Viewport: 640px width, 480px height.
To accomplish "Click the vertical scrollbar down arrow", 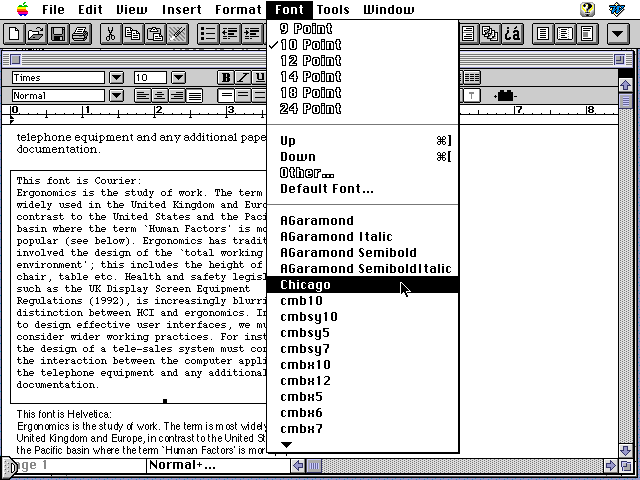I will [x=625, y=450].
